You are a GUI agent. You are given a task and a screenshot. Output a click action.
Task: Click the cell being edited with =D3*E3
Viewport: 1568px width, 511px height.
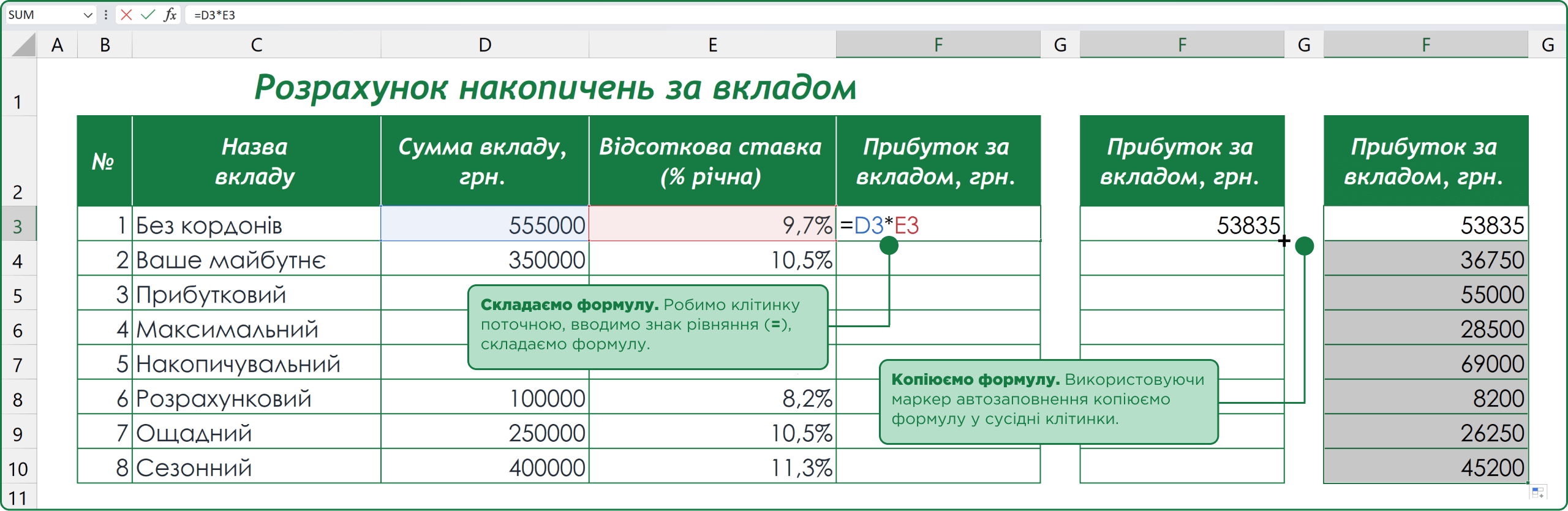(938, 224)
